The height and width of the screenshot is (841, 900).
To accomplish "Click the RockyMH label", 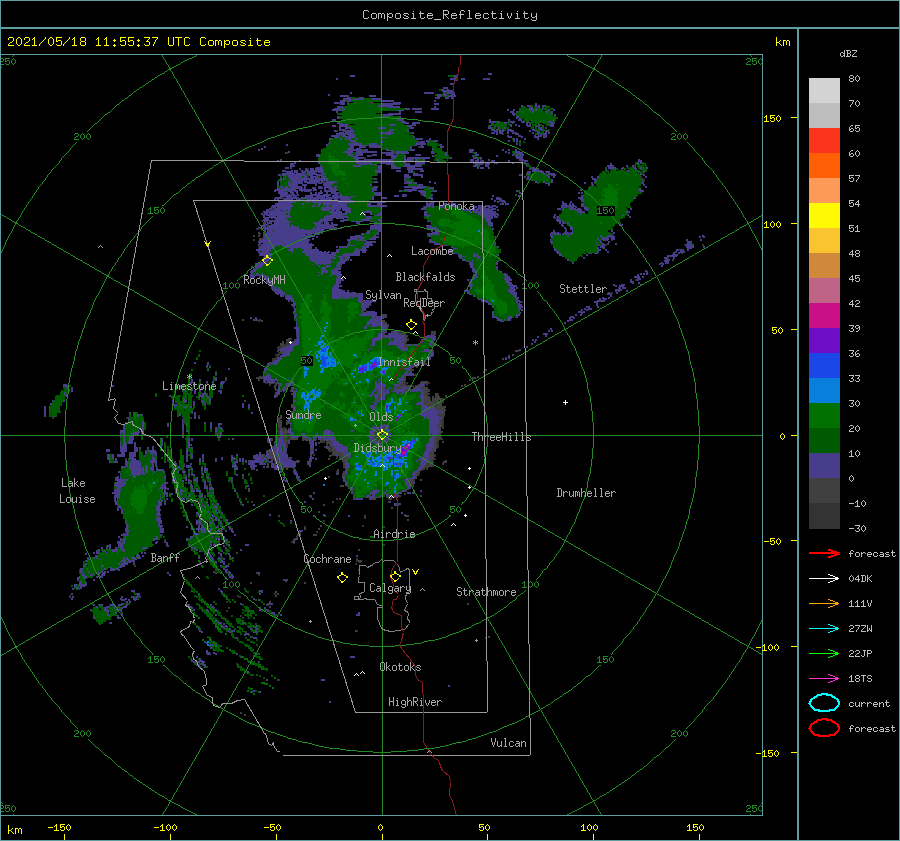I will coord(264,280).
